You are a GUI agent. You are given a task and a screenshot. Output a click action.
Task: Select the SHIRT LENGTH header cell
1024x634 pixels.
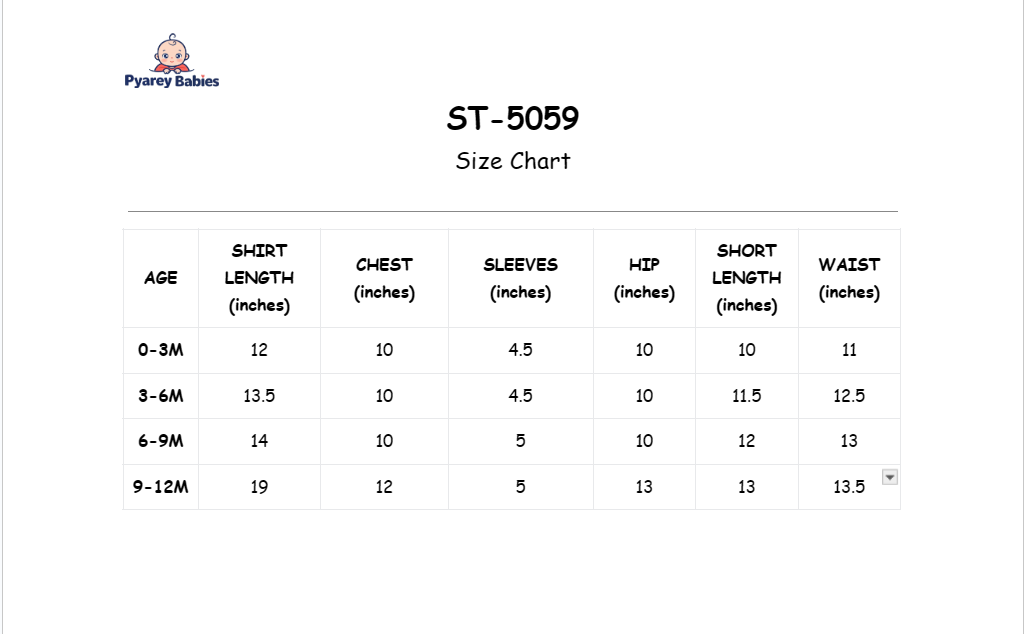pyautogui.click(x=259, y=278)
